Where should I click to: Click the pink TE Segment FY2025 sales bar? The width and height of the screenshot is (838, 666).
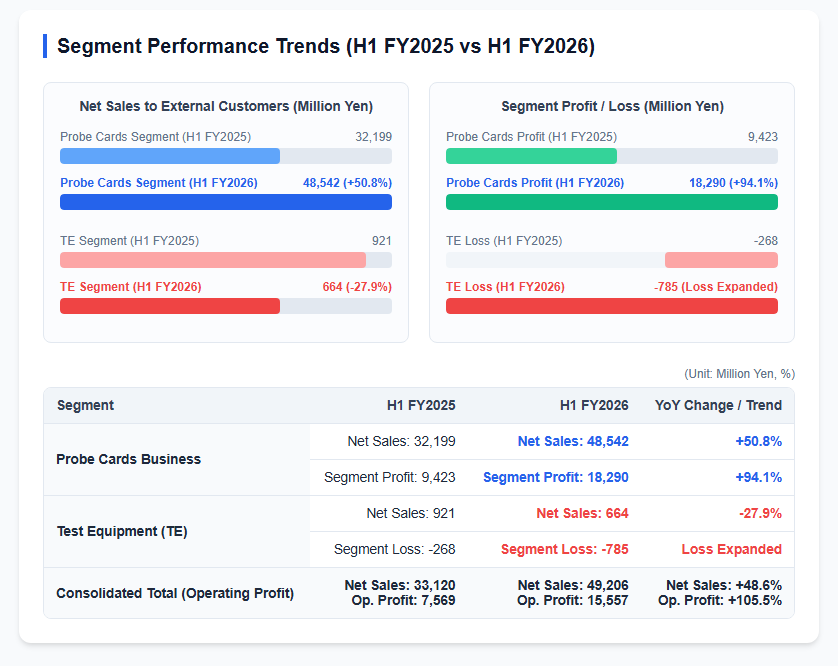pos(213,260)
